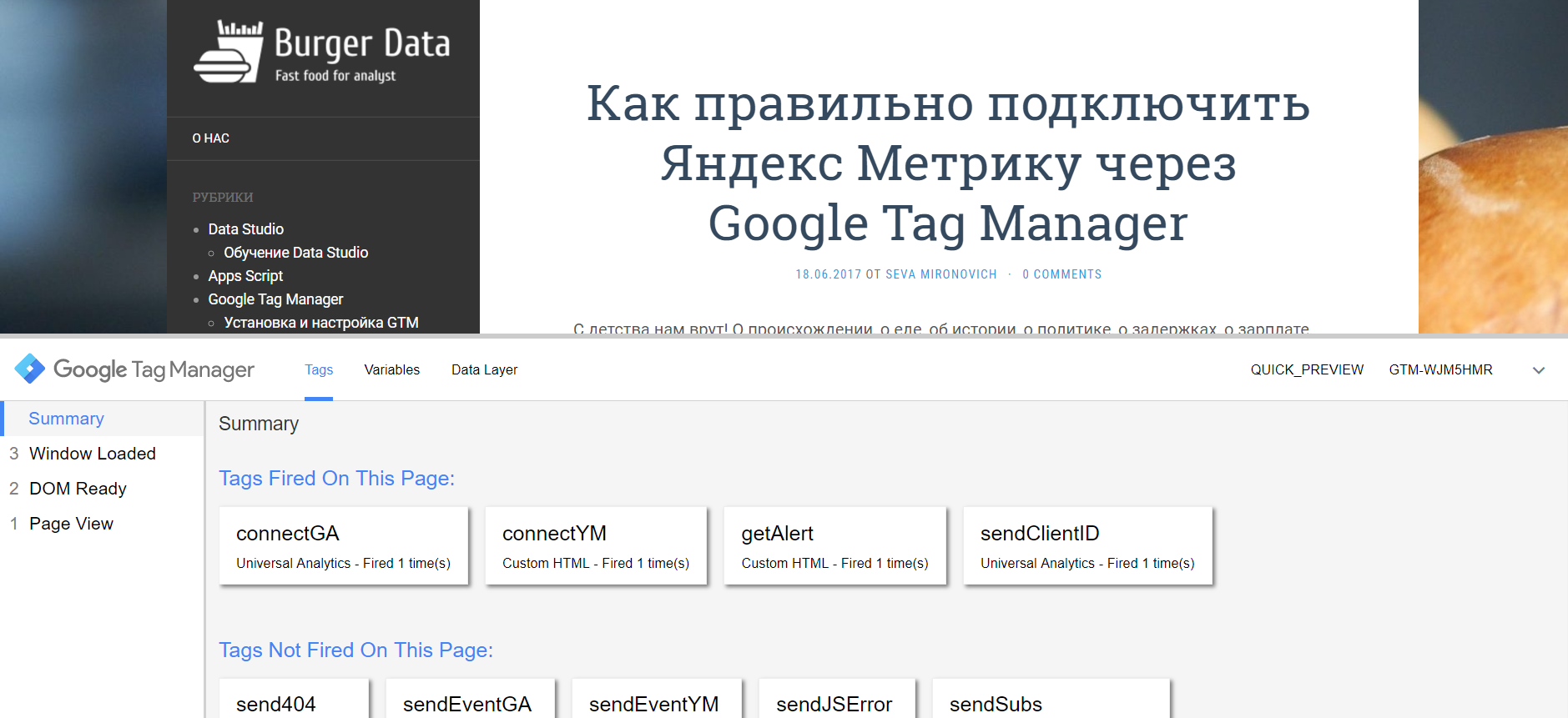Image resolution: width=1568 pixels, height=718 pixels.
Task: Click the РУБРИКИ sidebar heading
Action: (x=223, y=198)
